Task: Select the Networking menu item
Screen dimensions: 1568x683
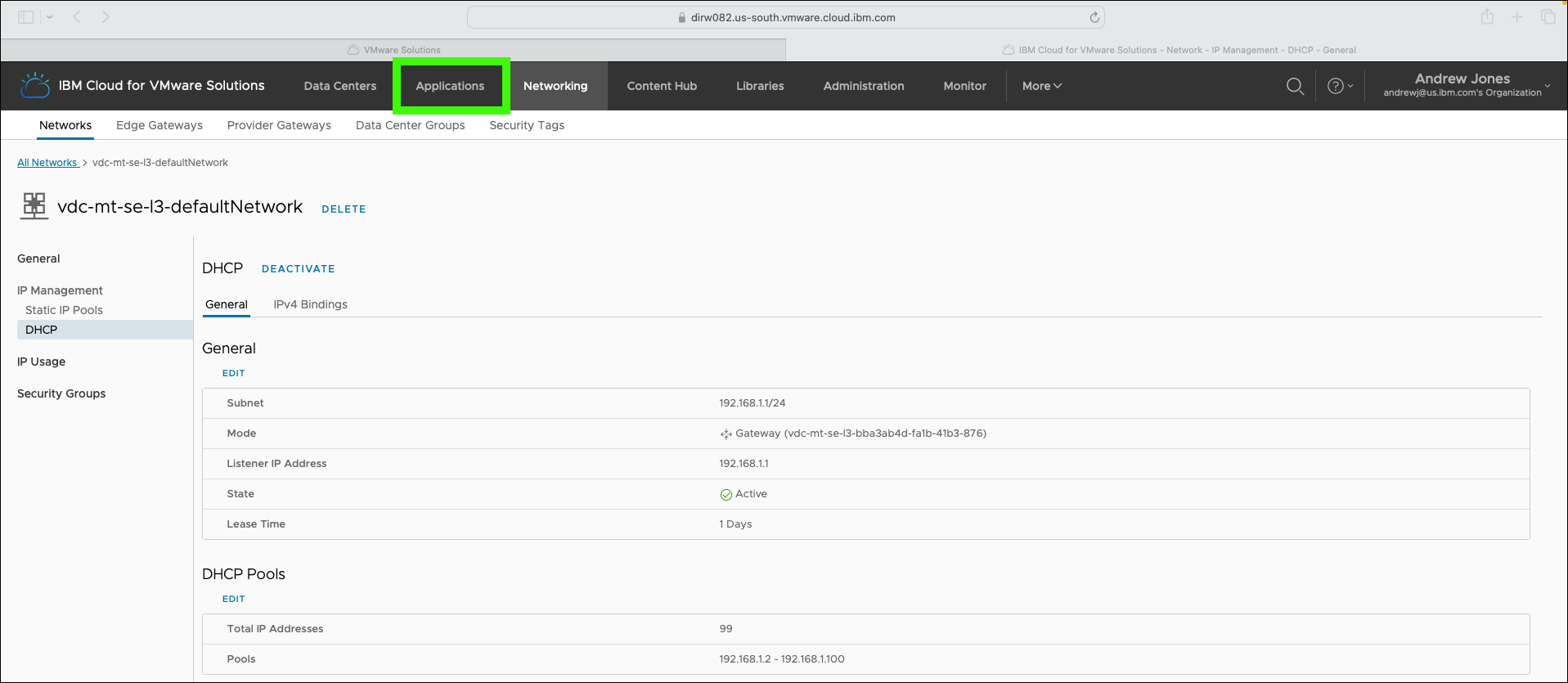Action: pos(555,86)
